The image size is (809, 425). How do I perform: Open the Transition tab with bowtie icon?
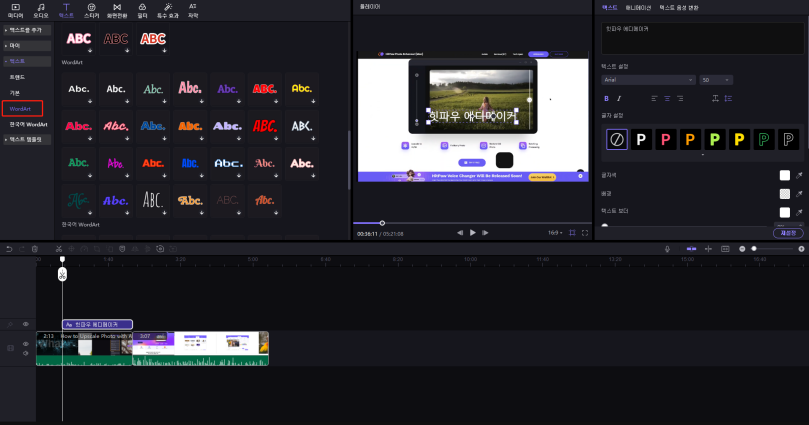[x=117, y=10]
